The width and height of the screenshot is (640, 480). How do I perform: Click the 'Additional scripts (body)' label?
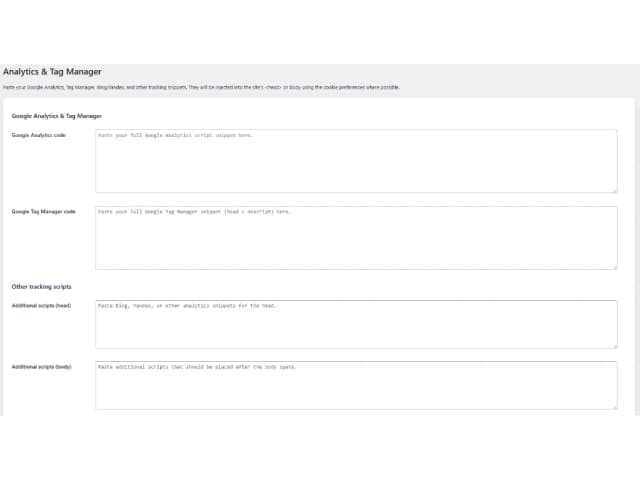point(42,367)
